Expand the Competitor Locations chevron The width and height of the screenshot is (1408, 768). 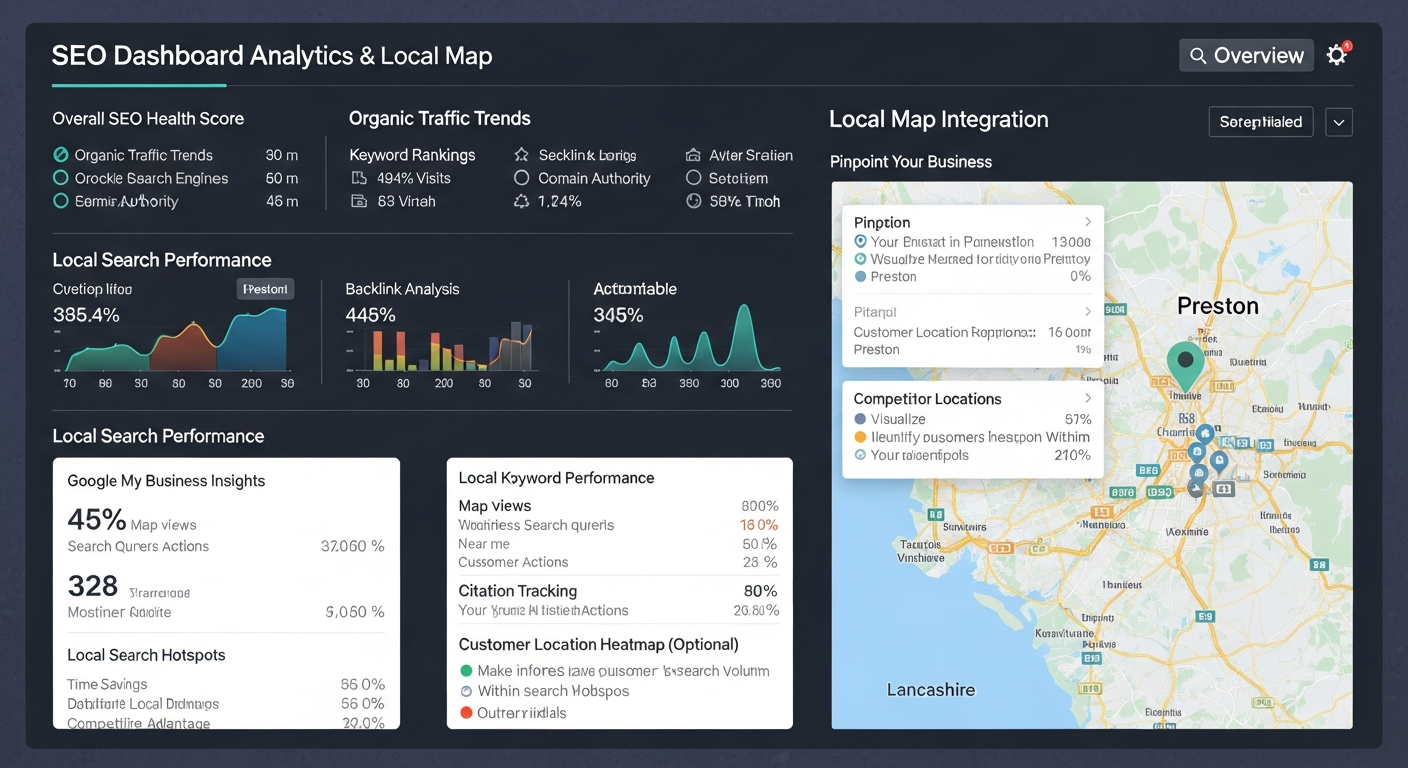1088,398
